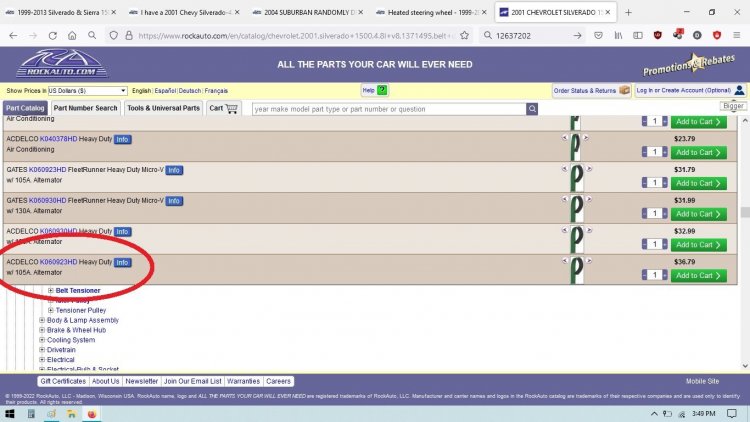Go back with the browser back arrow
The width and height of the screenshot is (750, 422).
tap(13, 35)
